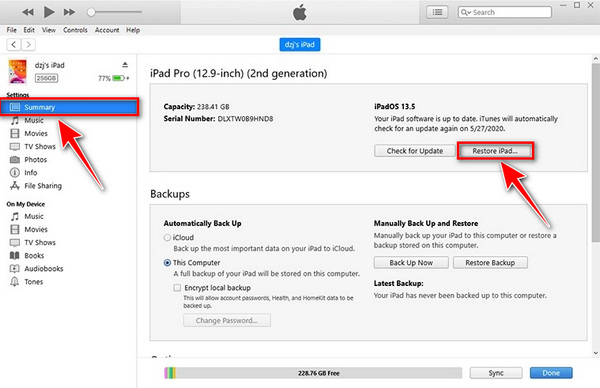Open the File menu

[11, 30]
